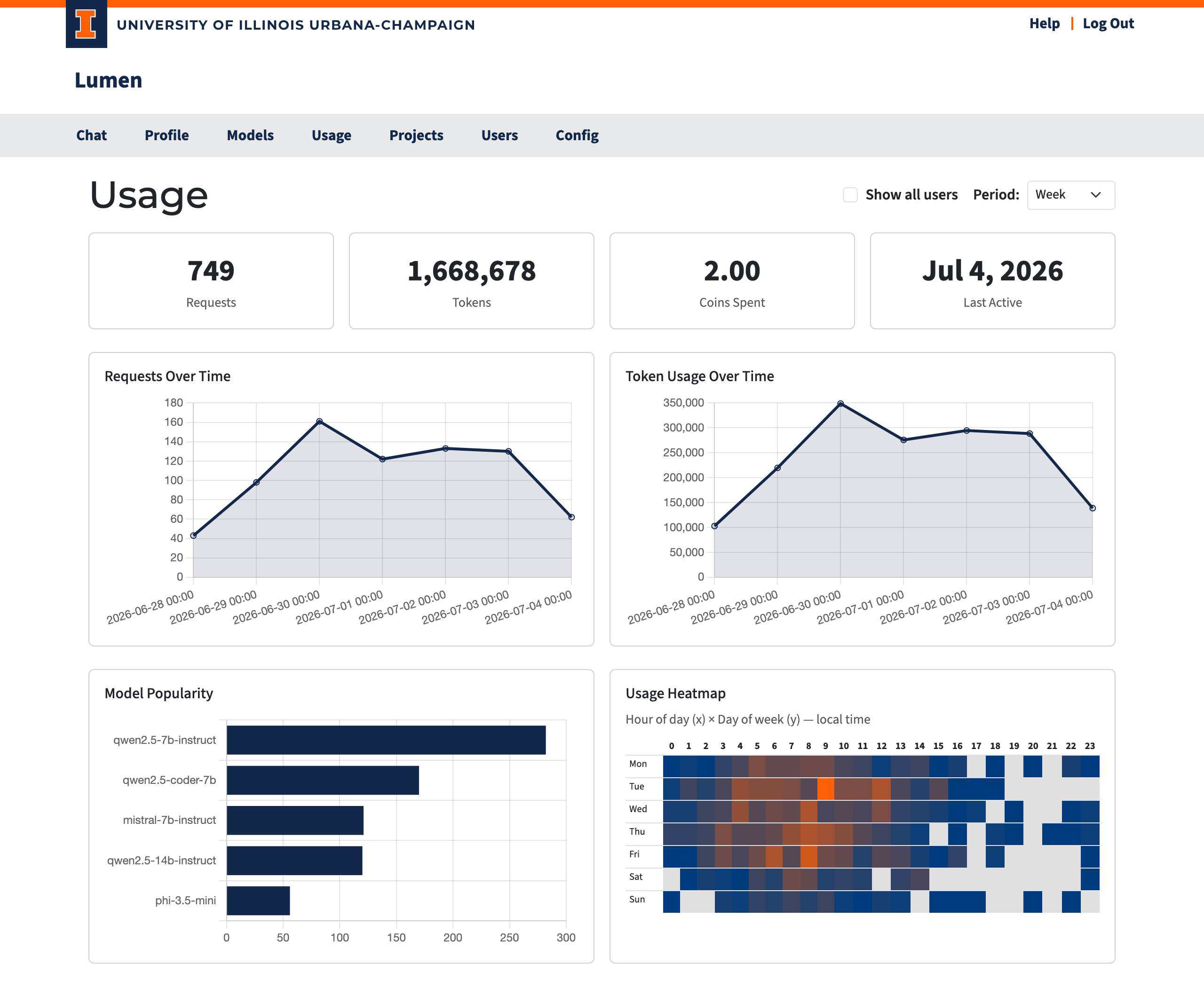The height and width of the screenshot is (1005, 1204).
Task: Click the Token Usage peak point on 2026-06-30
Action: coord(840,404)
